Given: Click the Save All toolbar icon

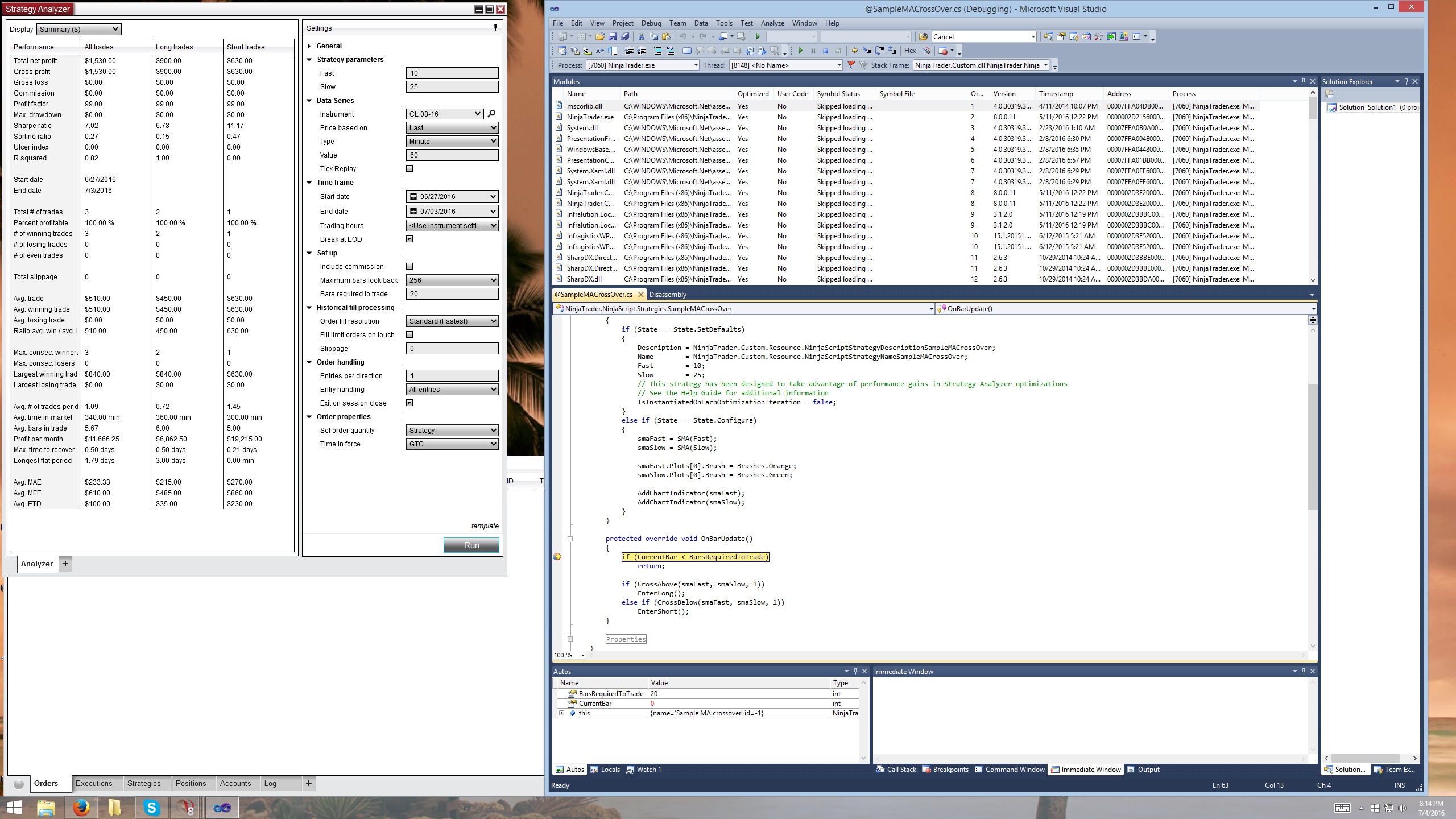Looking at the screenshot, I should (625, 36).
